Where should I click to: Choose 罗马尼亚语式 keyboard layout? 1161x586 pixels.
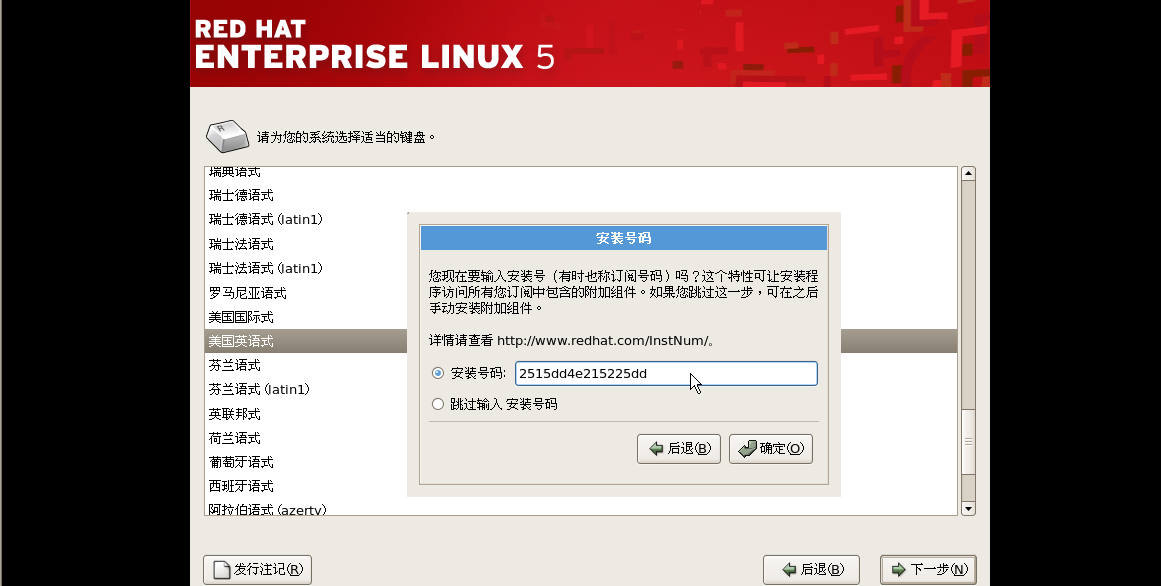[x=247, y=293]
